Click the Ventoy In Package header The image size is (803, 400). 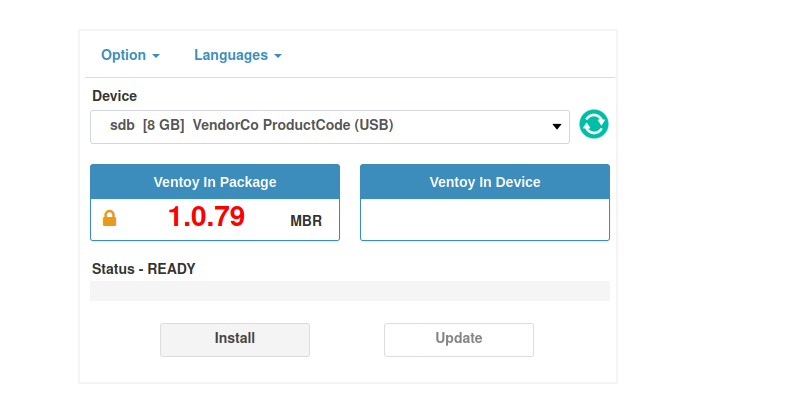click(x=215, y=182)
